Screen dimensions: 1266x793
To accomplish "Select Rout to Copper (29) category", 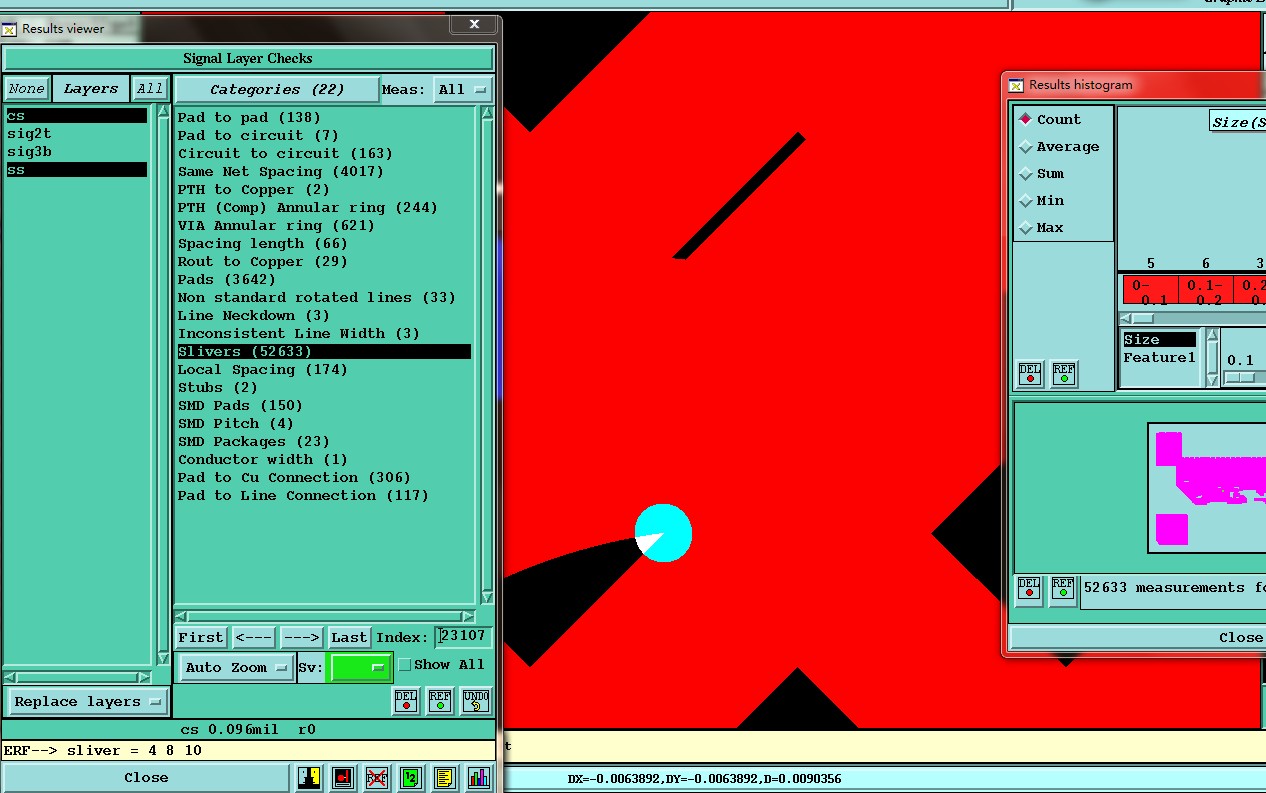I will pos(324,261).
